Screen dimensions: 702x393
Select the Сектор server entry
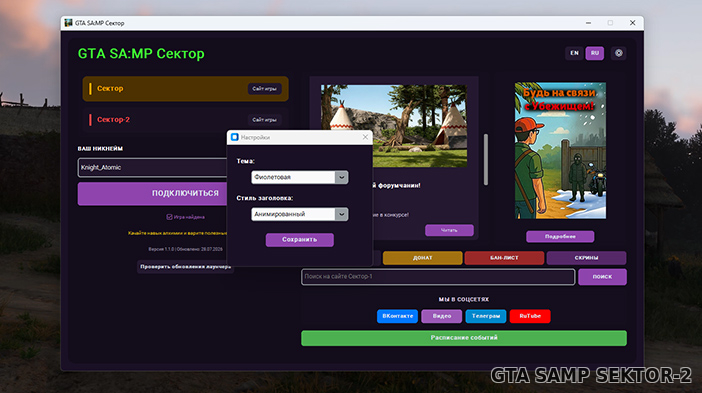185,89
